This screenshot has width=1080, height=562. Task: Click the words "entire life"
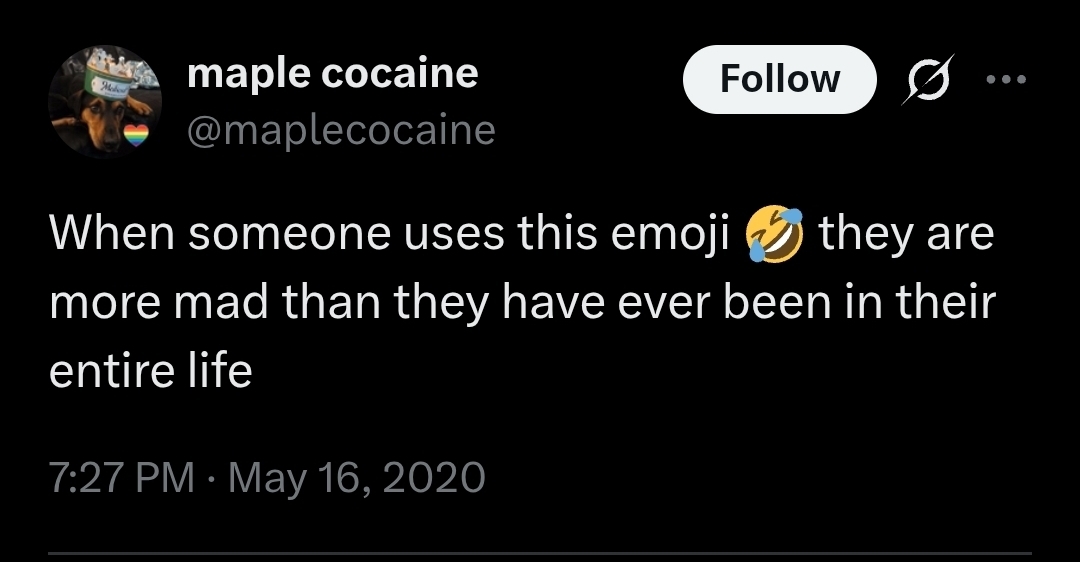(150, 371)
